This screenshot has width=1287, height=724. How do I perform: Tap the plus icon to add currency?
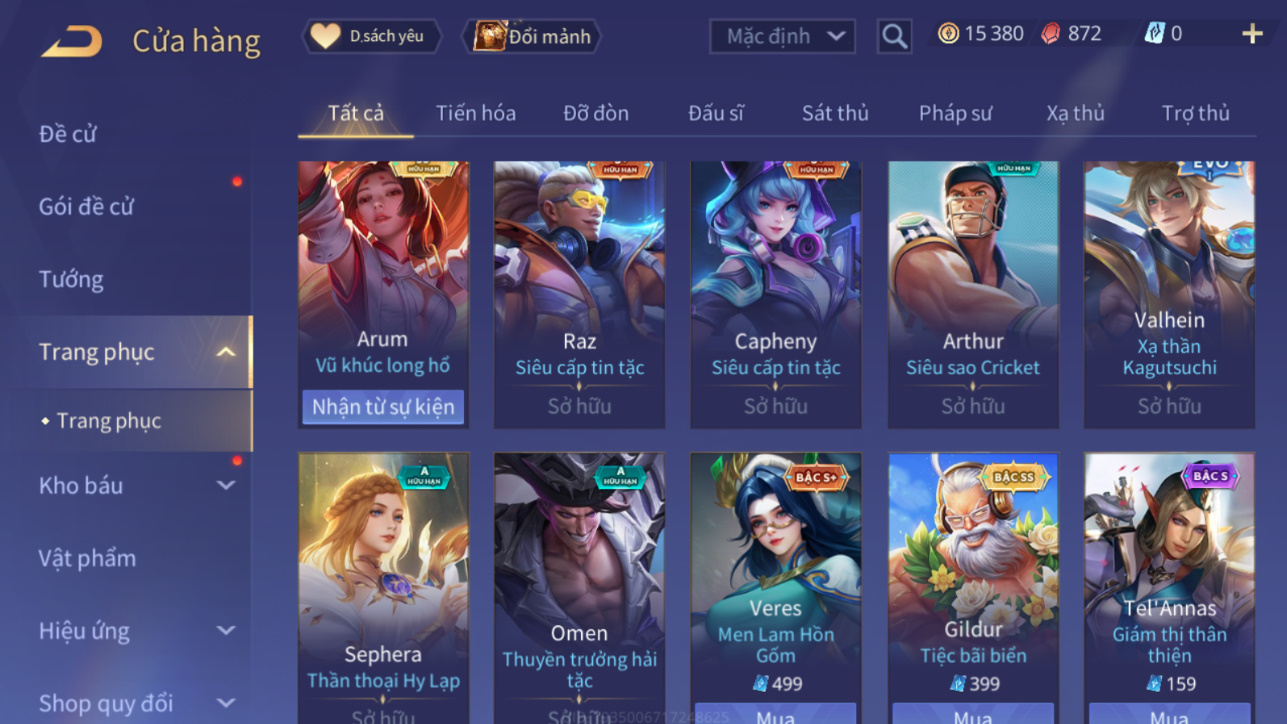(1252, 34)
